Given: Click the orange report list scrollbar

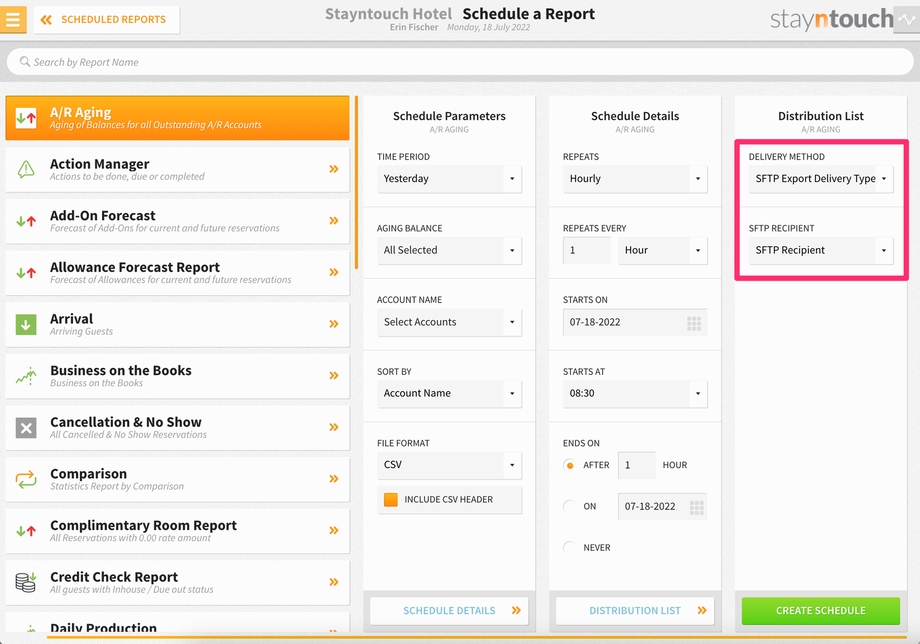Looking at the screenshot, I should click(356, 182).
